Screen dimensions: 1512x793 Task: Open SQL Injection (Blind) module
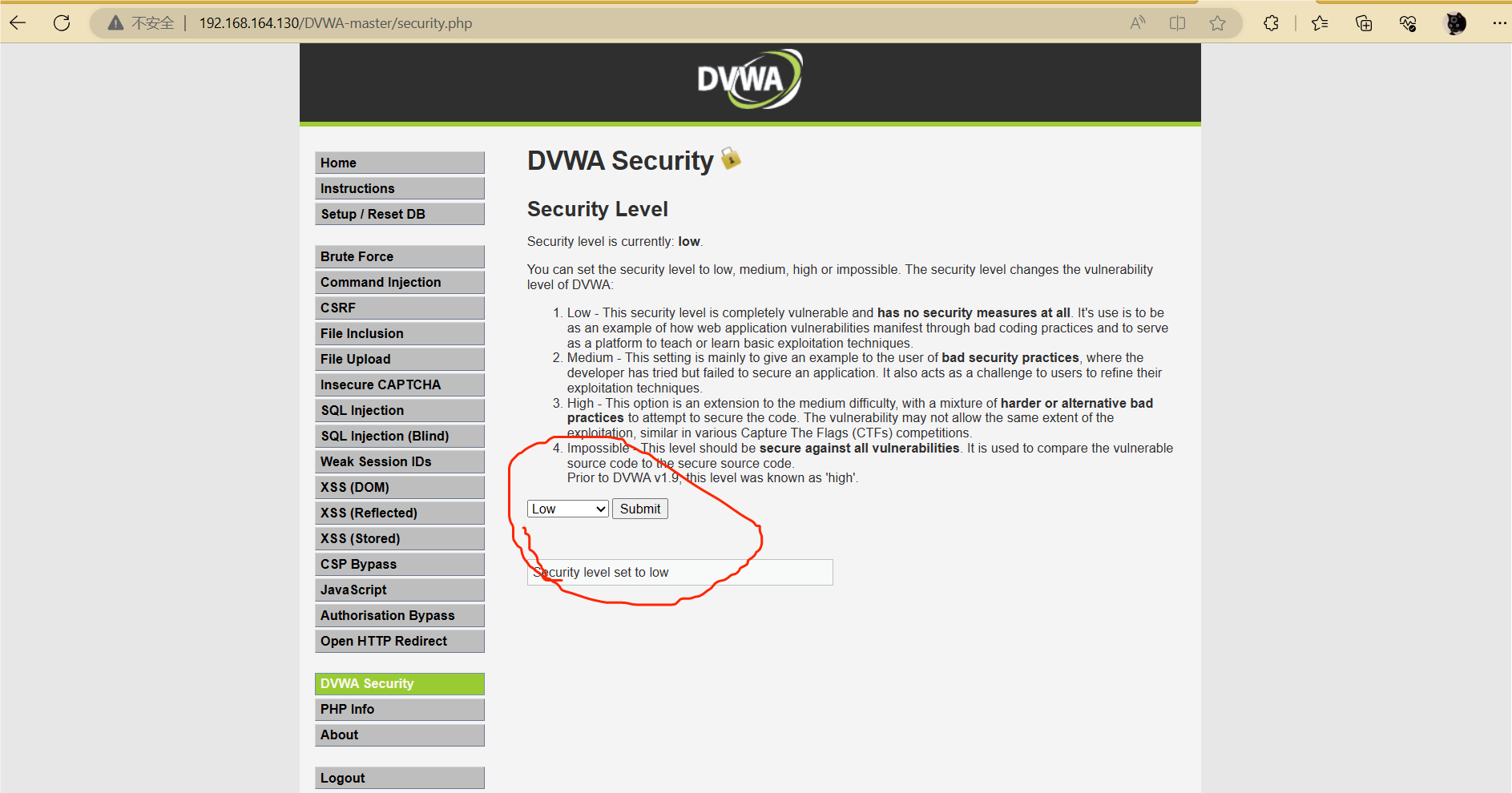click(400, 436)
